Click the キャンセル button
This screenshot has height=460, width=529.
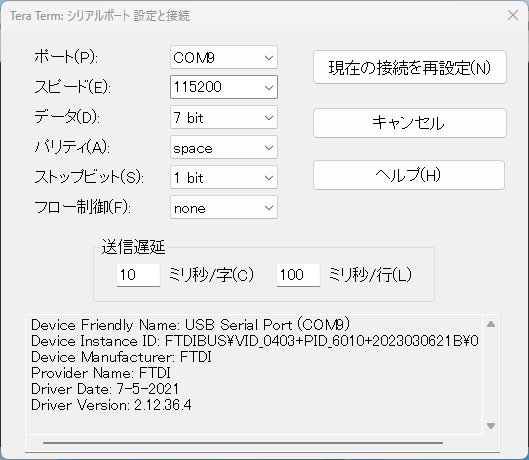click(x=410, y=123)
